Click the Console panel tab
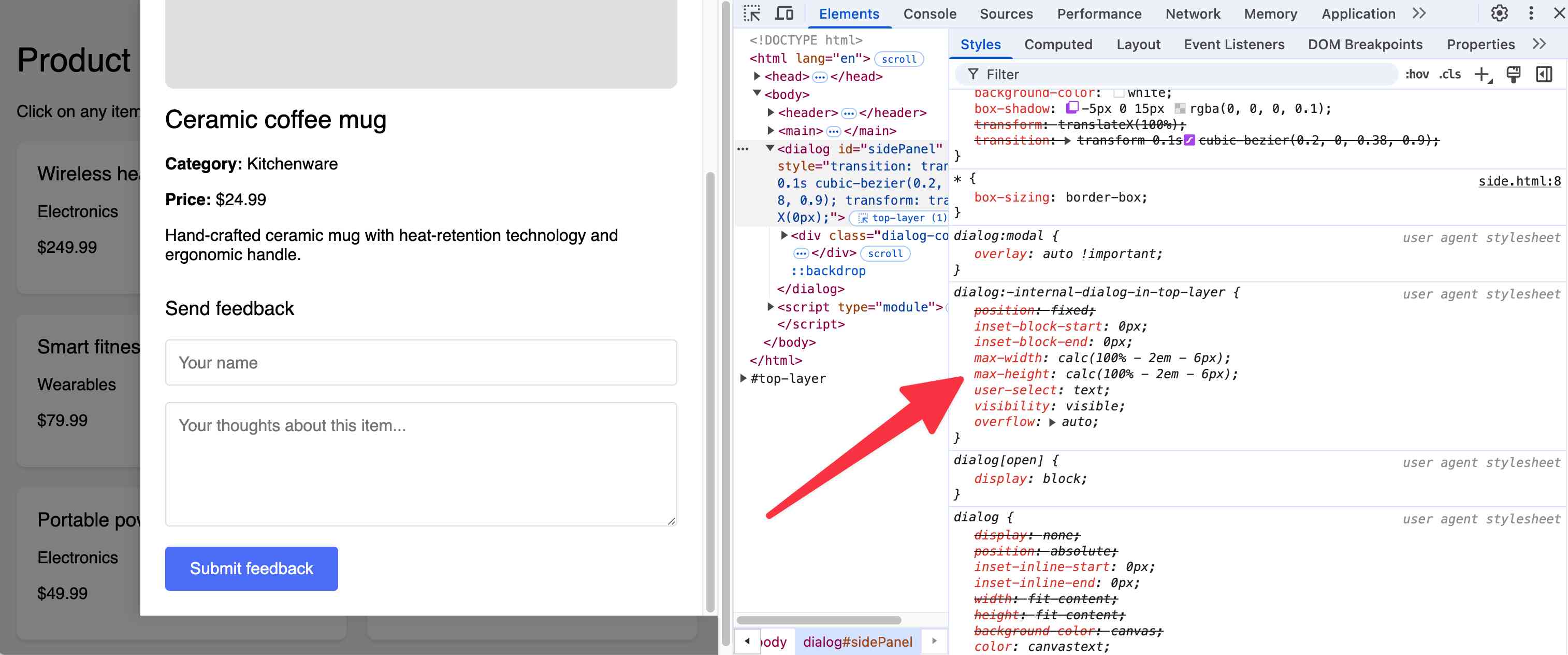 click(x=930, y=14)
